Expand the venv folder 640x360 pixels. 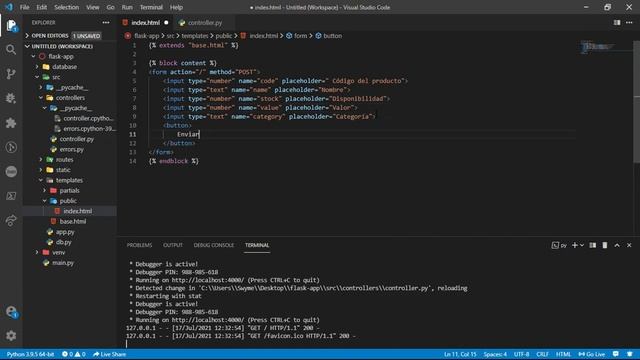click(x=58, y=253)
